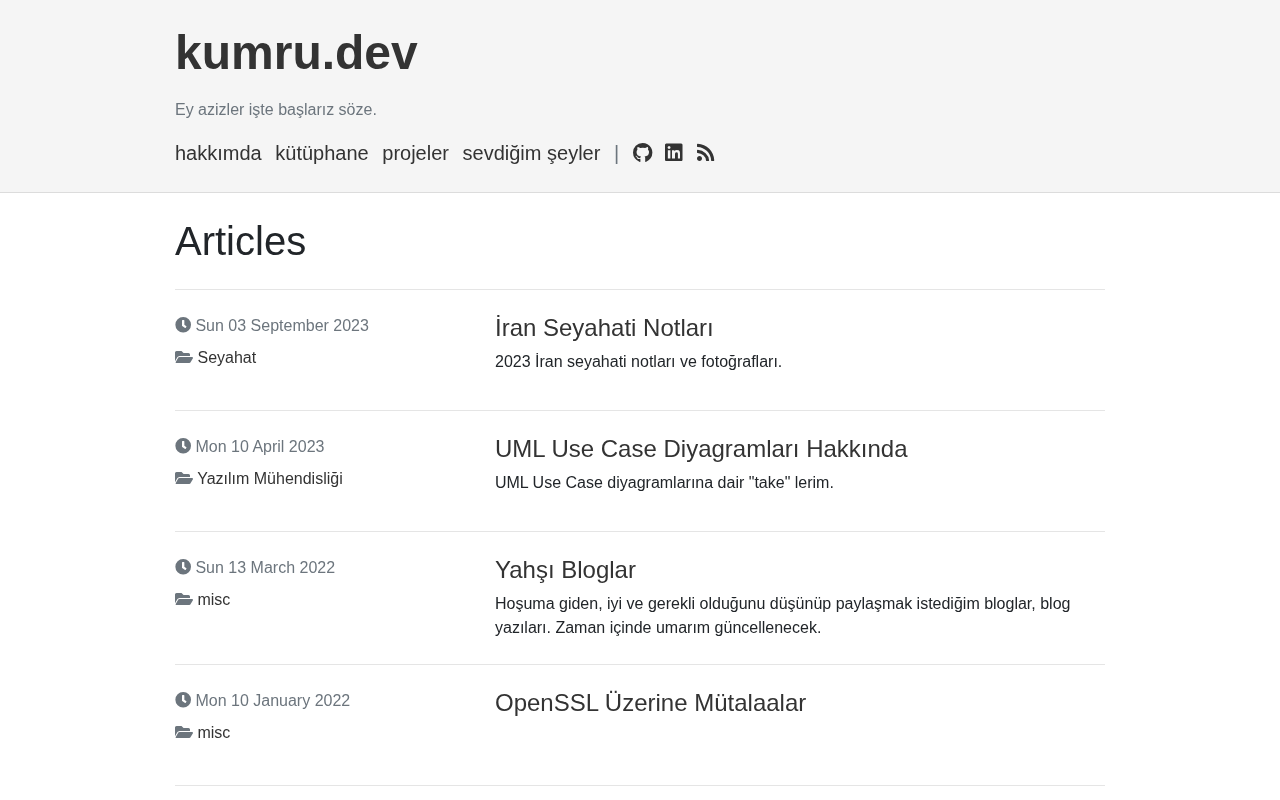Click clock icon beside Sun 13 March 2022

click(183, 567)
